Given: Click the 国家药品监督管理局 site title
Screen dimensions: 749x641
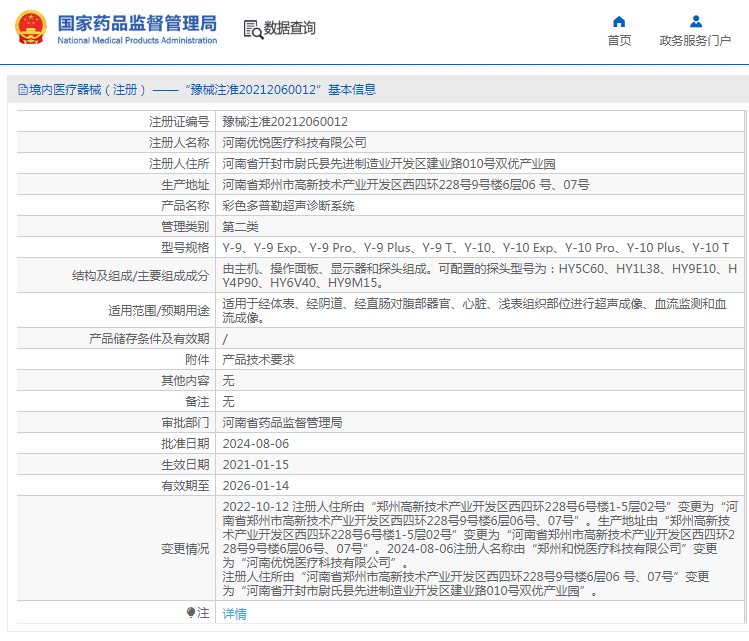Looking at the screenshot, I should tap(136, 22).
